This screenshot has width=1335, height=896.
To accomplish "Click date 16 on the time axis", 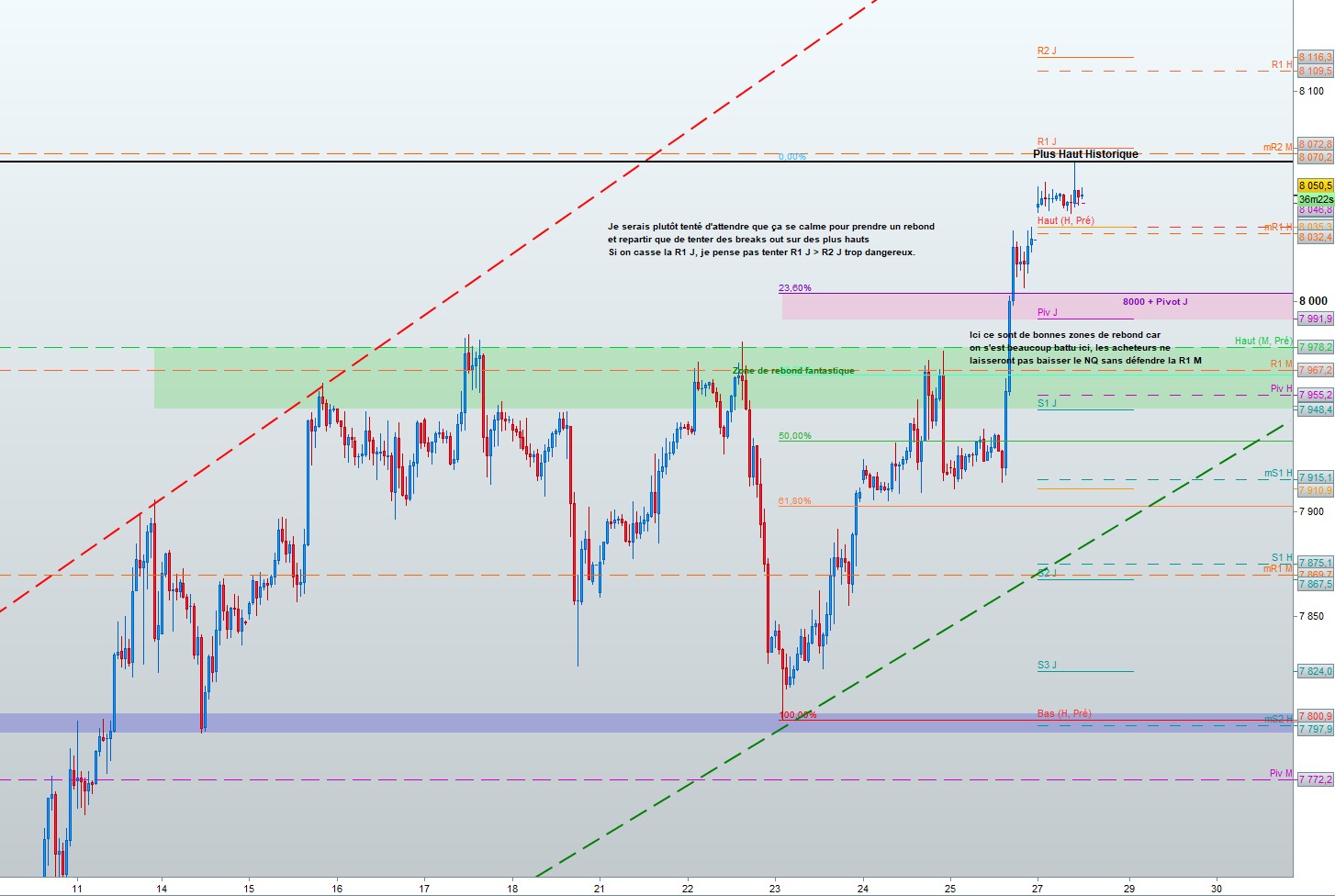I will [x=337, y=888].
